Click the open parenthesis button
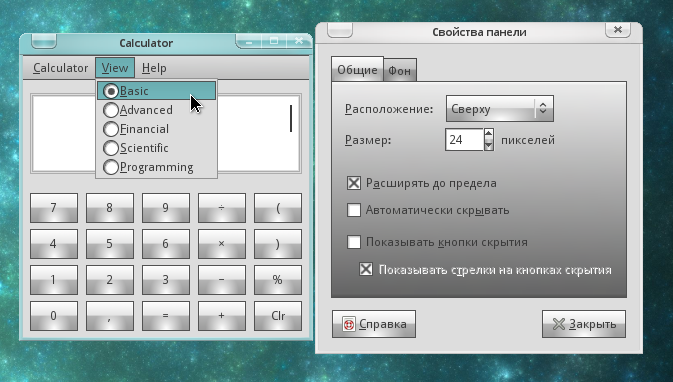 pos(278,208)
